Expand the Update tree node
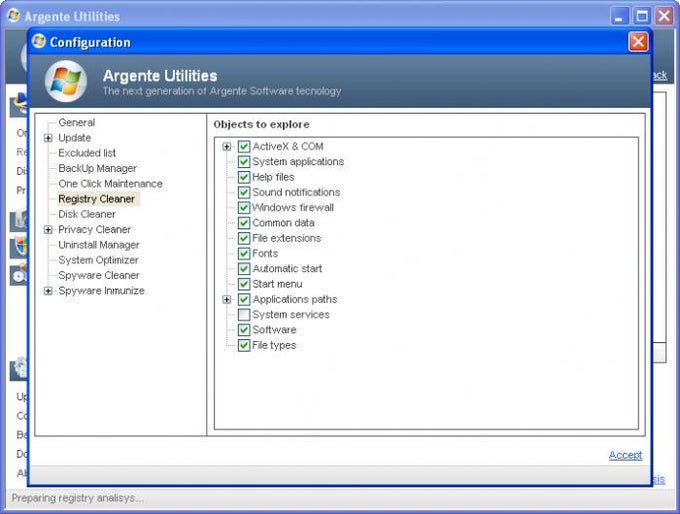 click(48, 138)
